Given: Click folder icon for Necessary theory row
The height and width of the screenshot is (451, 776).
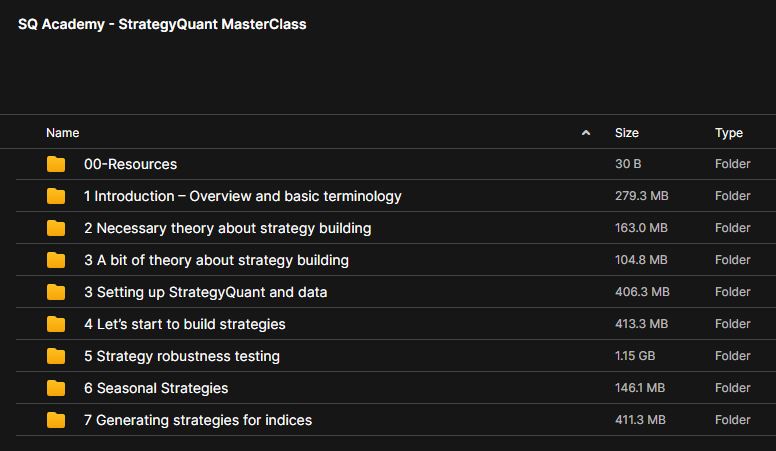Looking at the screenshot, I should [x=56, y=228].
